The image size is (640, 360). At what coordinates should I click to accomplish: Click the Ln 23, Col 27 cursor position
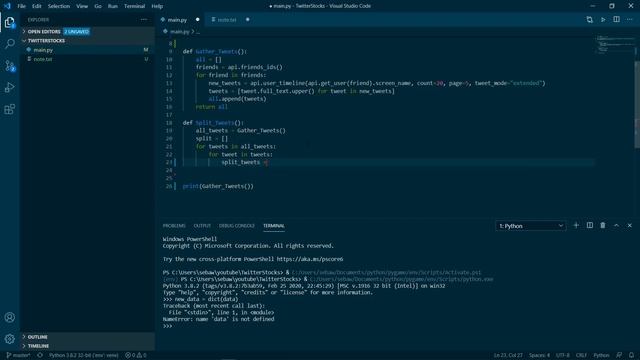coord(508,355)
